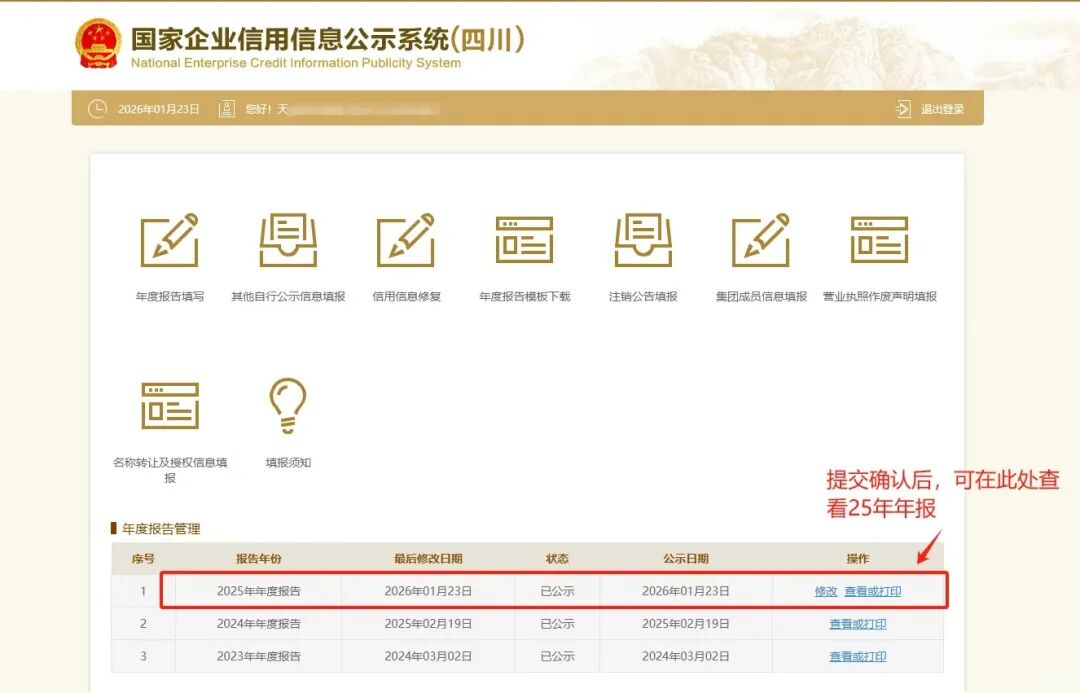Click the user badge icon in top bar

point(226,109)
